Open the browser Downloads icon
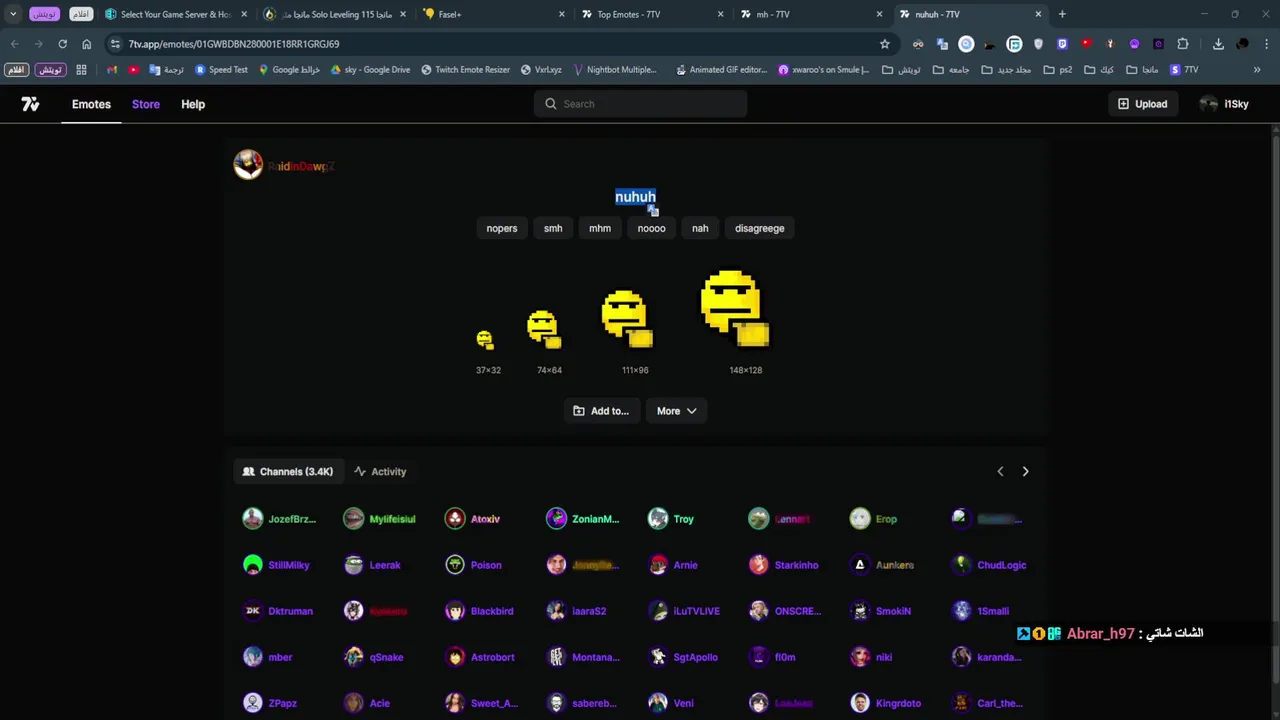 point(1218,44)
